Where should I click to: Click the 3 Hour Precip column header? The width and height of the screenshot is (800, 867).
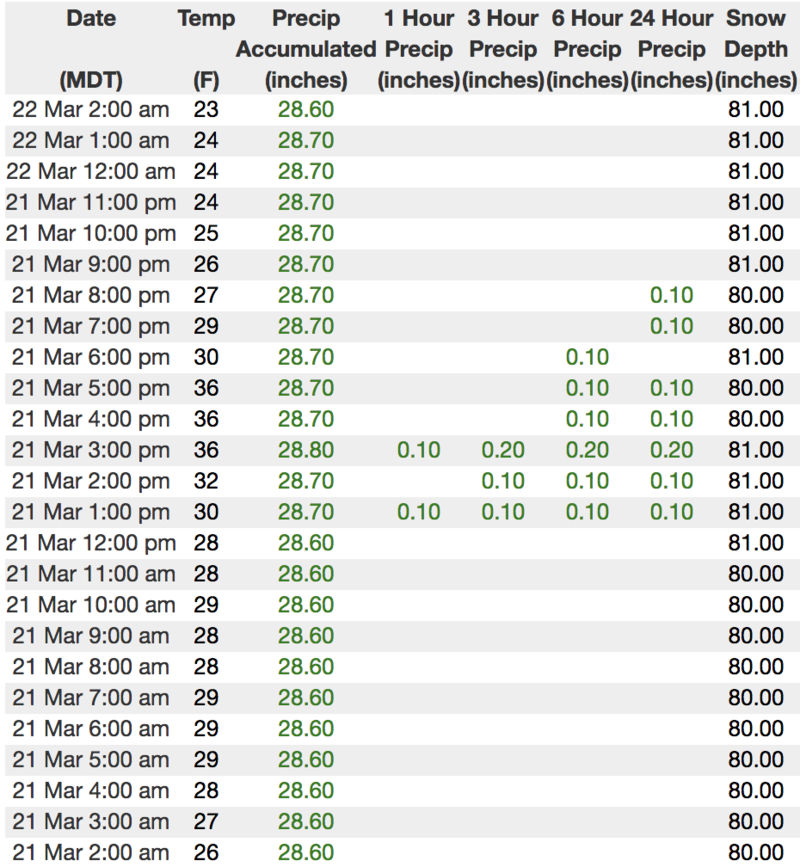503,48
